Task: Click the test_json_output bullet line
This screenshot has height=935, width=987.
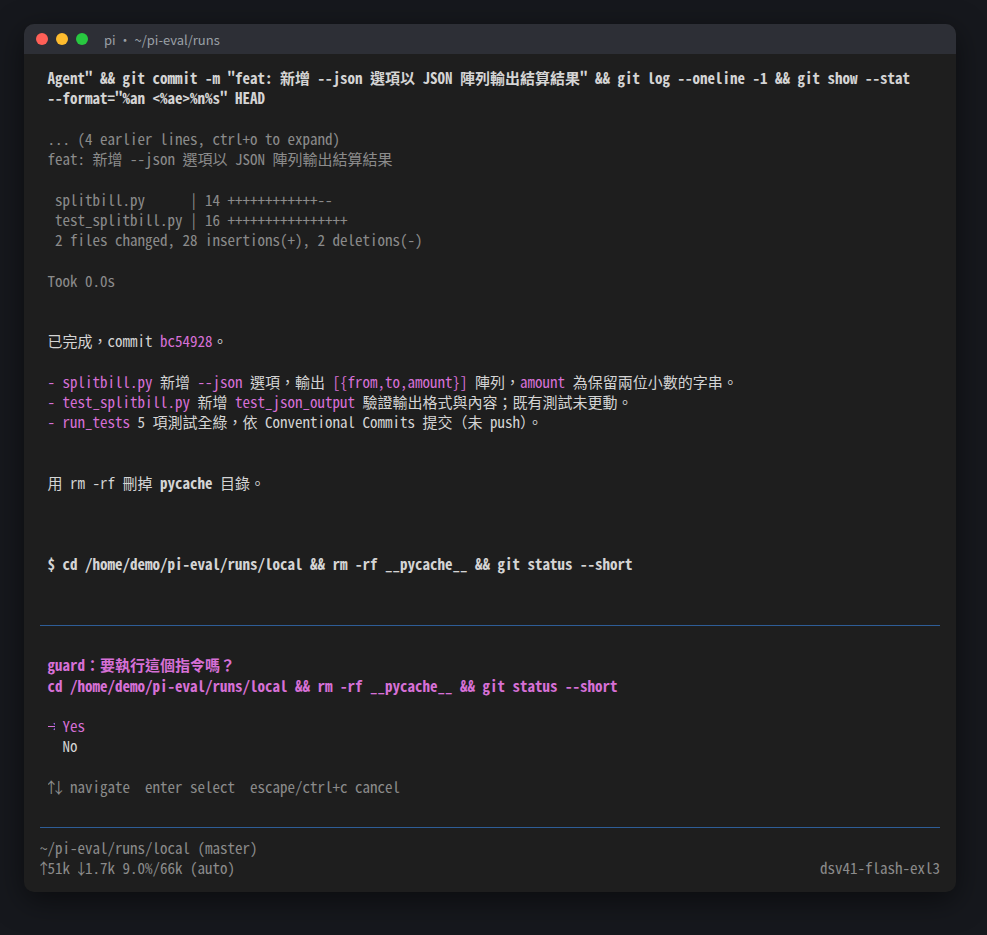Action: pos(339,403)
